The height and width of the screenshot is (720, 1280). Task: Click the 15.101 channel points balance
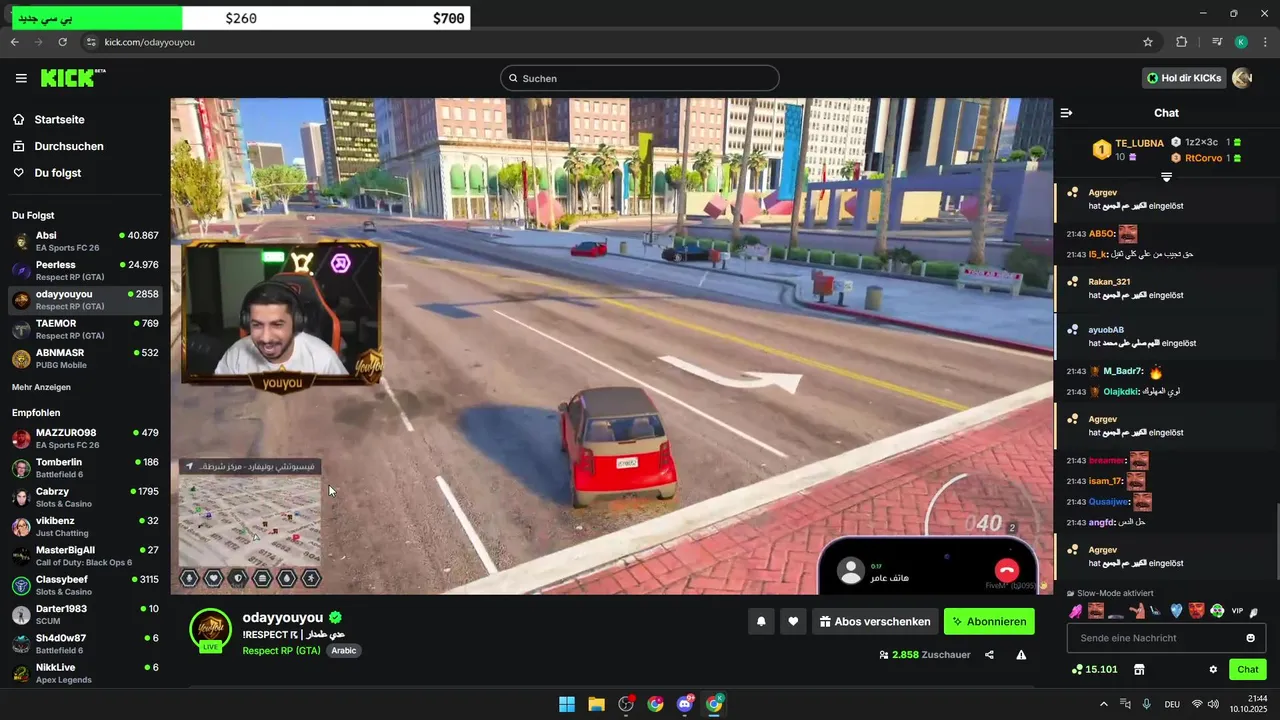point(1094,669)
